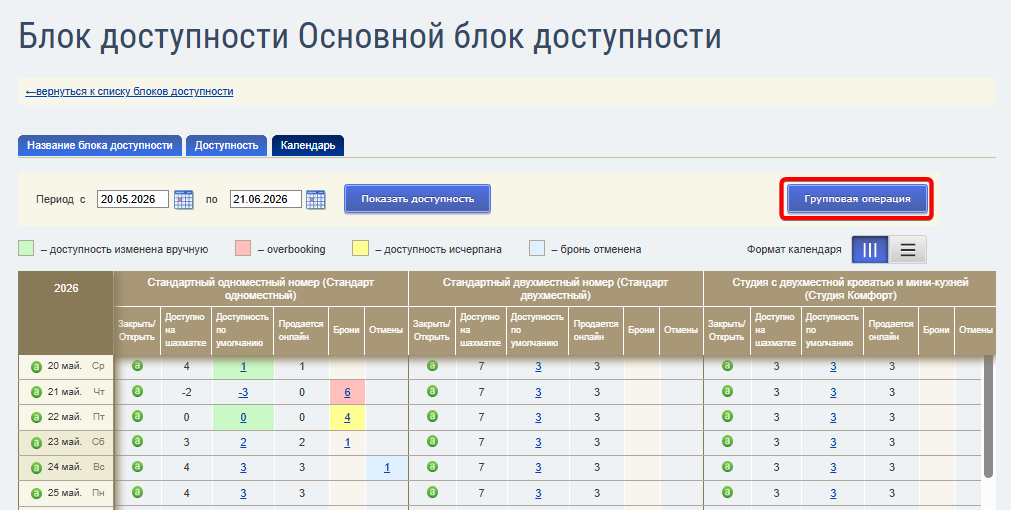Click the green status icon beside date 25 май
Screen dimensions: 1011x510
[37, 493]
